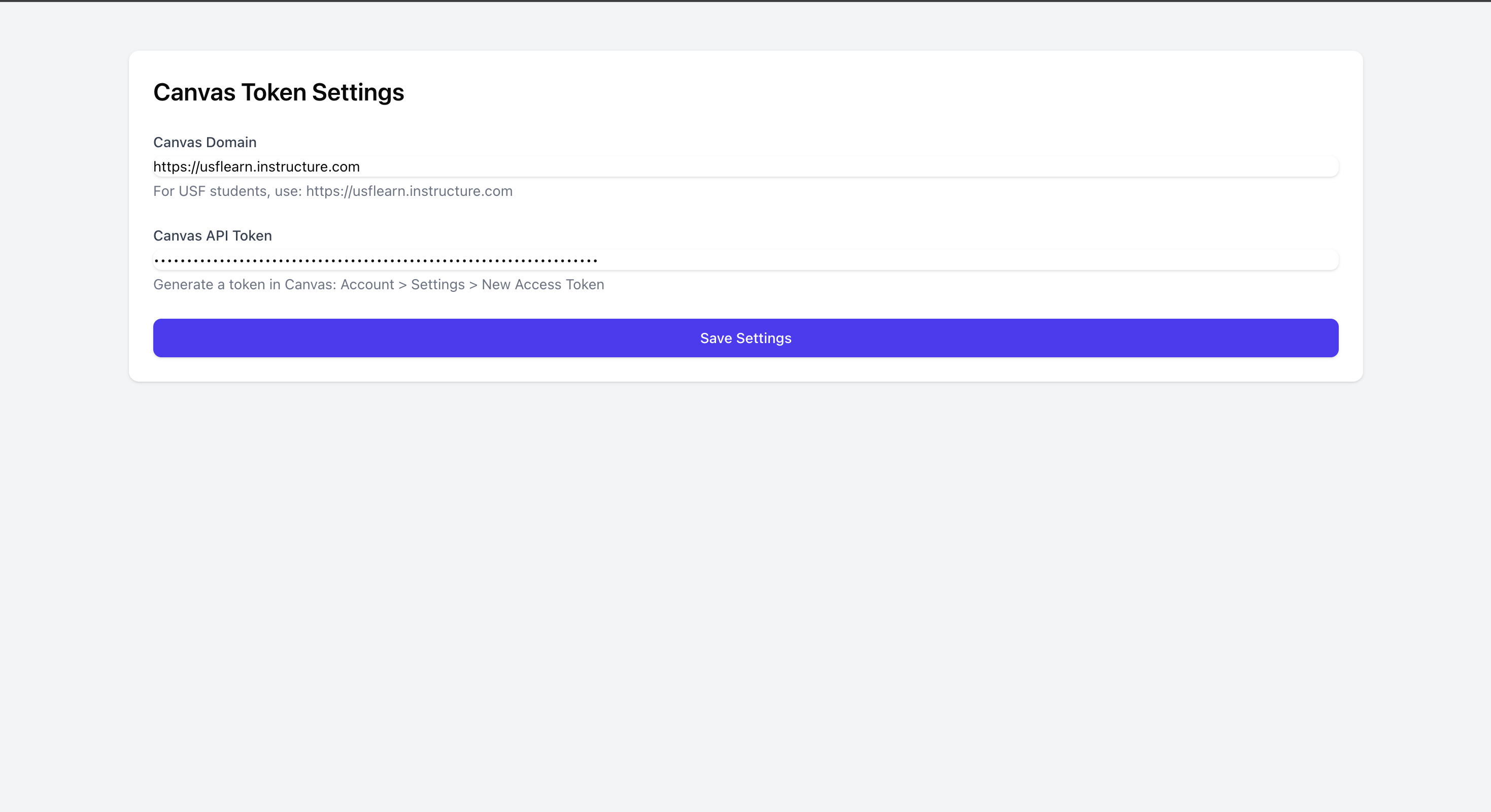Click 'New Access Token' in the hint text
The width and height of the screenshot is (1491, 812).
pyautogui.click(x=543, y=285)
